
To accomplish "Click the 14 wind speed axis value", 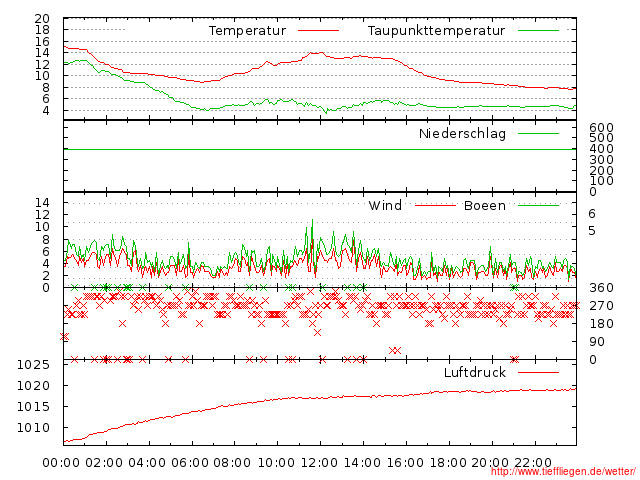I will 42,202.
